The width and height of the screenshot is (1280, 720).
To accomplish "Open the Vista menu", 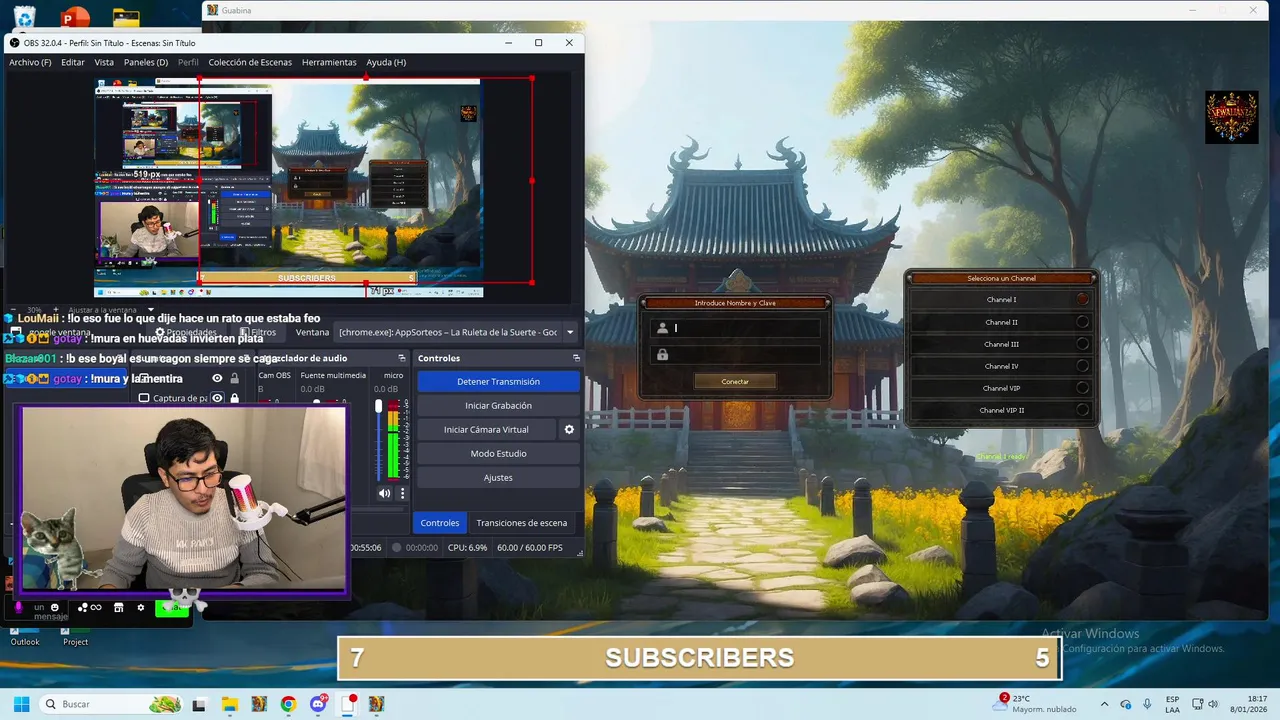I will click(104, 62).
